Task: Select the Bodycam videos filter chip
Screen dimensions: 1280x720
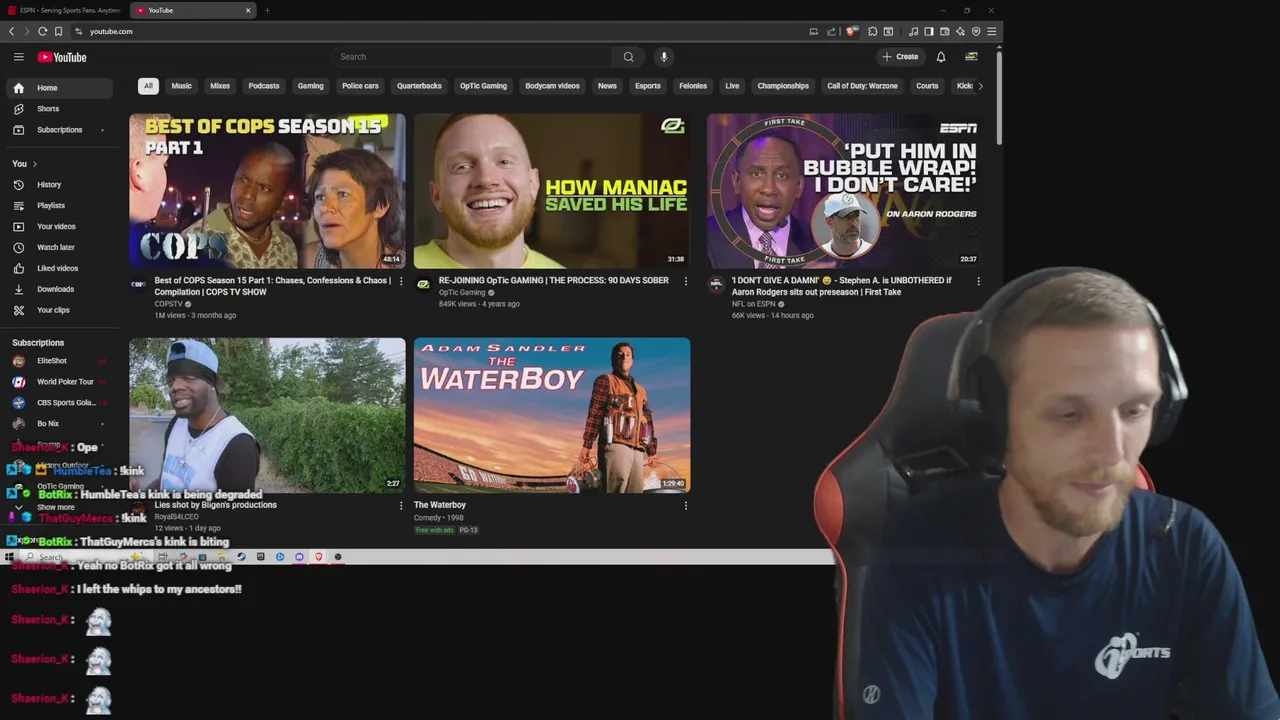Action: coord(552,86)
